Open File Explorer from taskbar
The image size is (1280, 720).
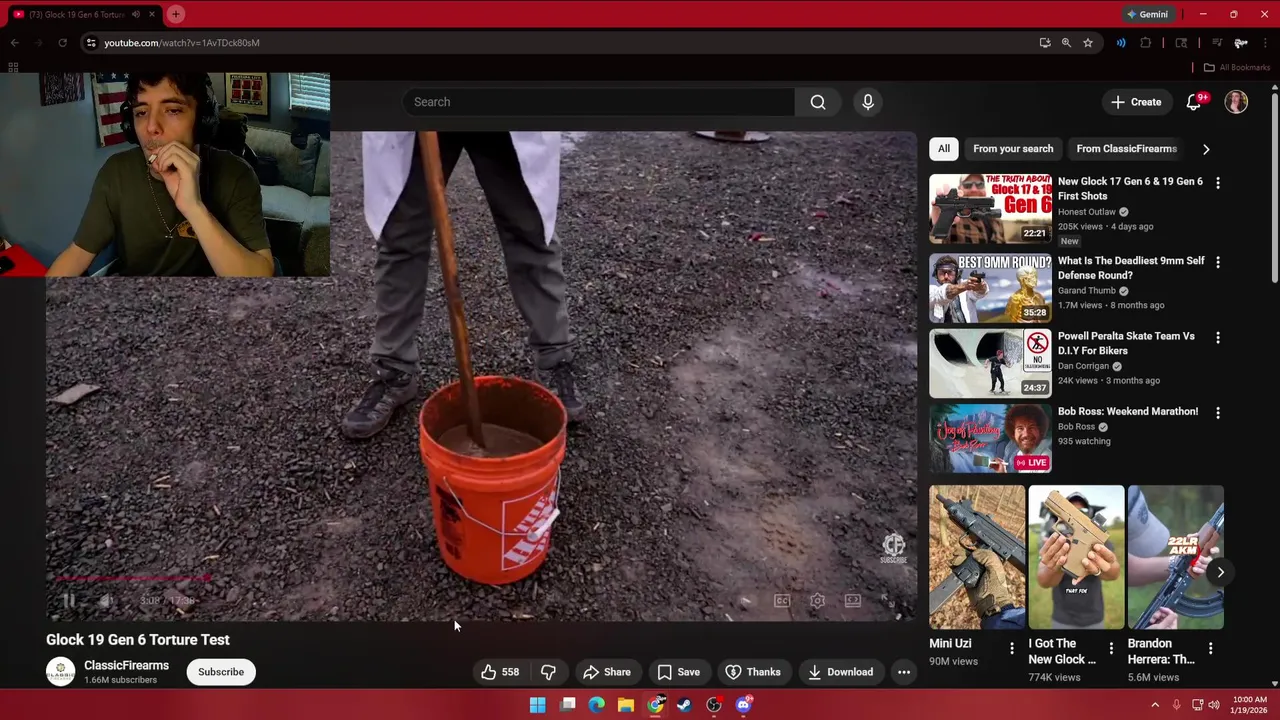click(x=626, y=705)
